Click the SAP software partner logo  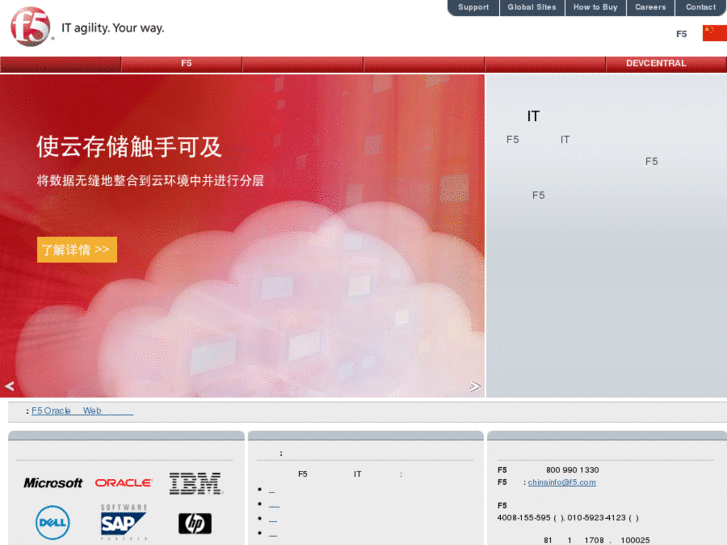click(x=123, y=522)
